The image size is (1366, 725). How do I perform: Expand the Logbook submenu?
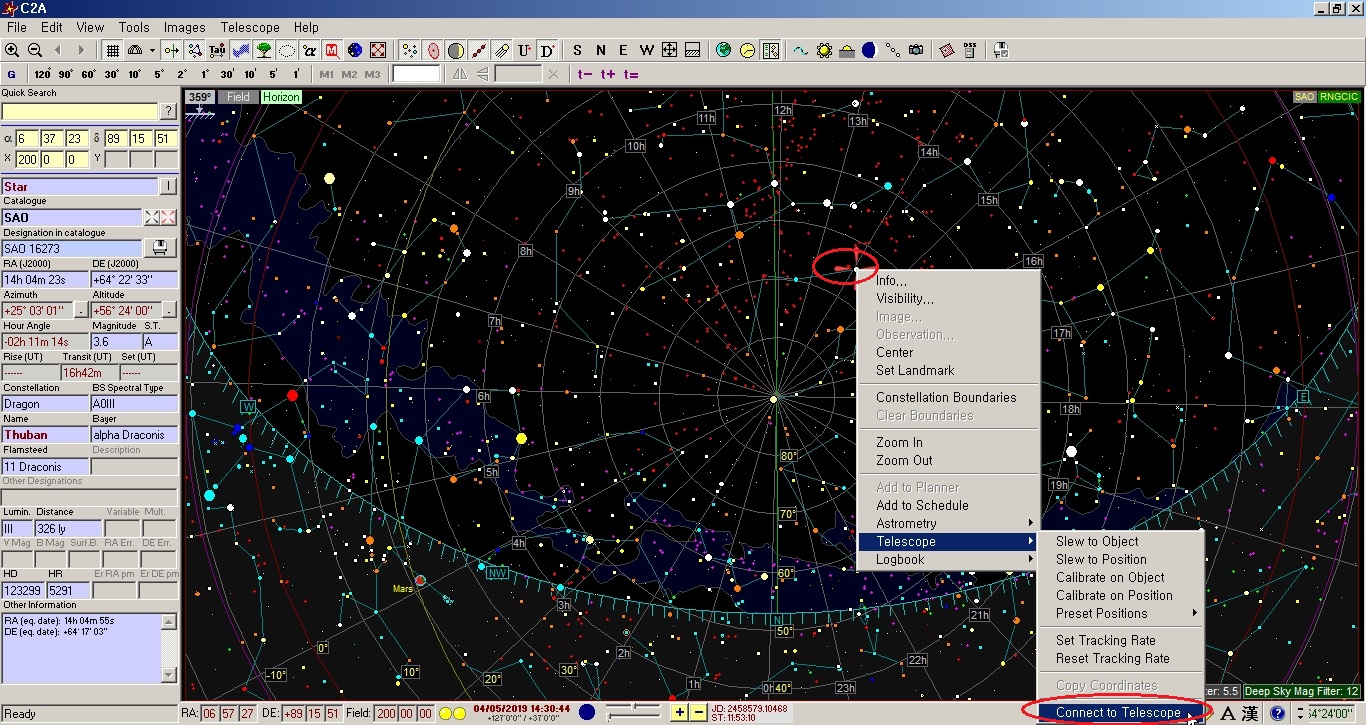[949, 559]
